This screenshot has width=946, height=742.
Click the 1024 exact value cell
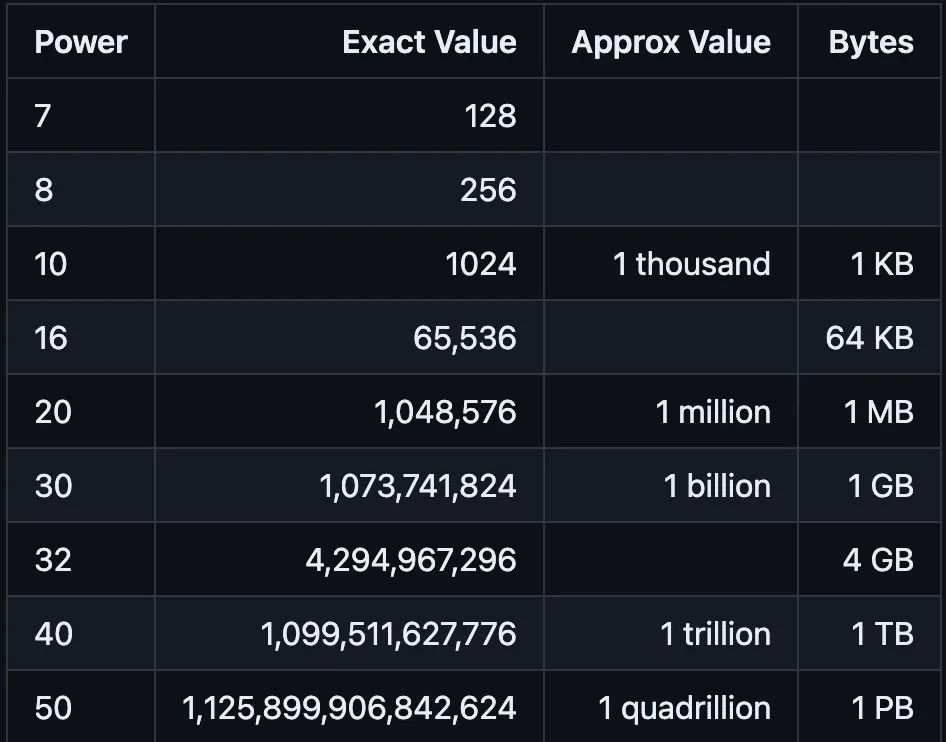click(x=481, y=264)
